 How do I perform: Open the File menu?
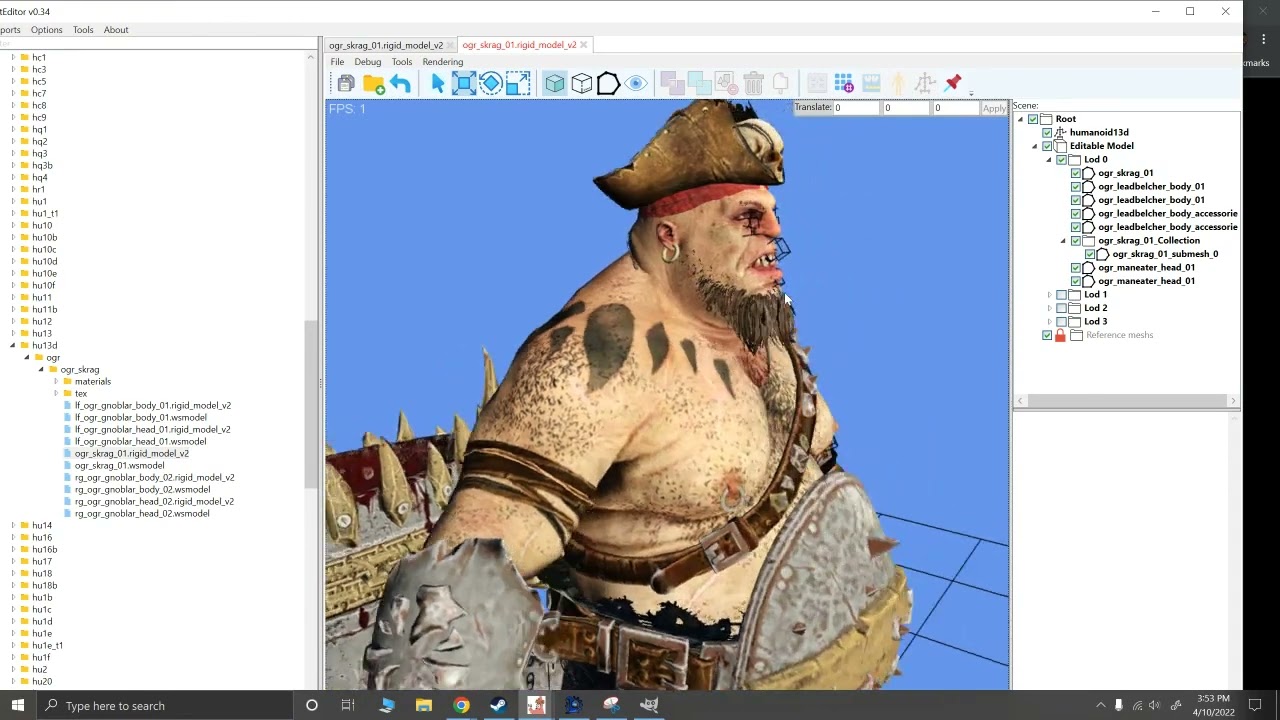(x=337, y=62)
